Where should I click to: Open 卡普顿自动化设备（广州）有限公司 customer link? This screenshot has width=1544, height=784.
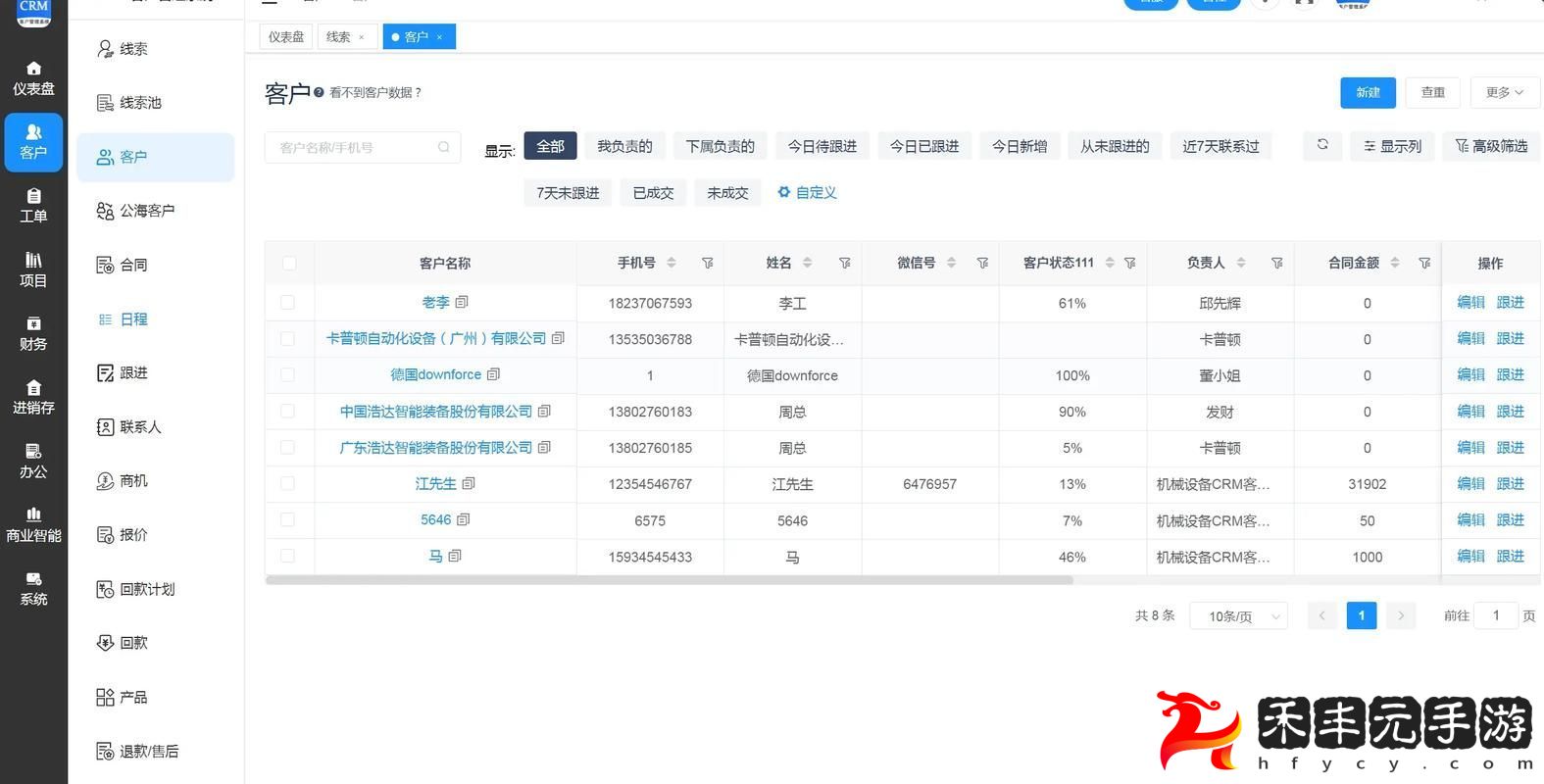tap(436, 338)
